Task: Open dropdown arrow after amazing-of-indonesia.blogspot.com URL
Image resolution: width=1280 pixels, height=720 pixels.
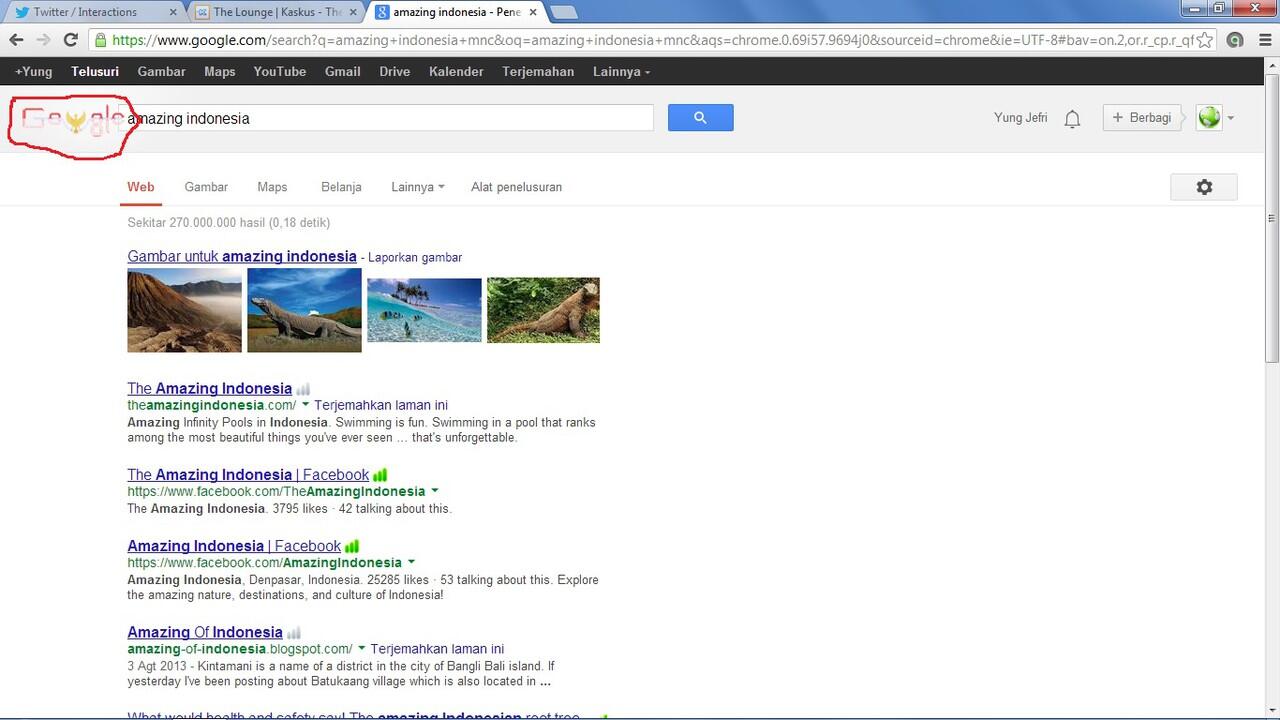Action: pyautogui.click(x=362, y=648)
